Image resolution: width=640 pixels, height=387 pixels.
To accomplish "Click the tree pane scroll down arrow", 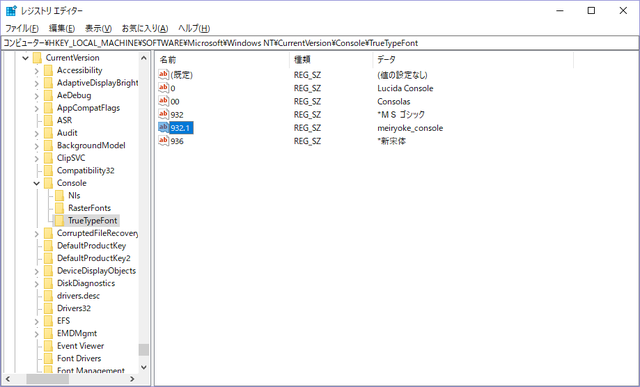I will (x=144, y=367).
